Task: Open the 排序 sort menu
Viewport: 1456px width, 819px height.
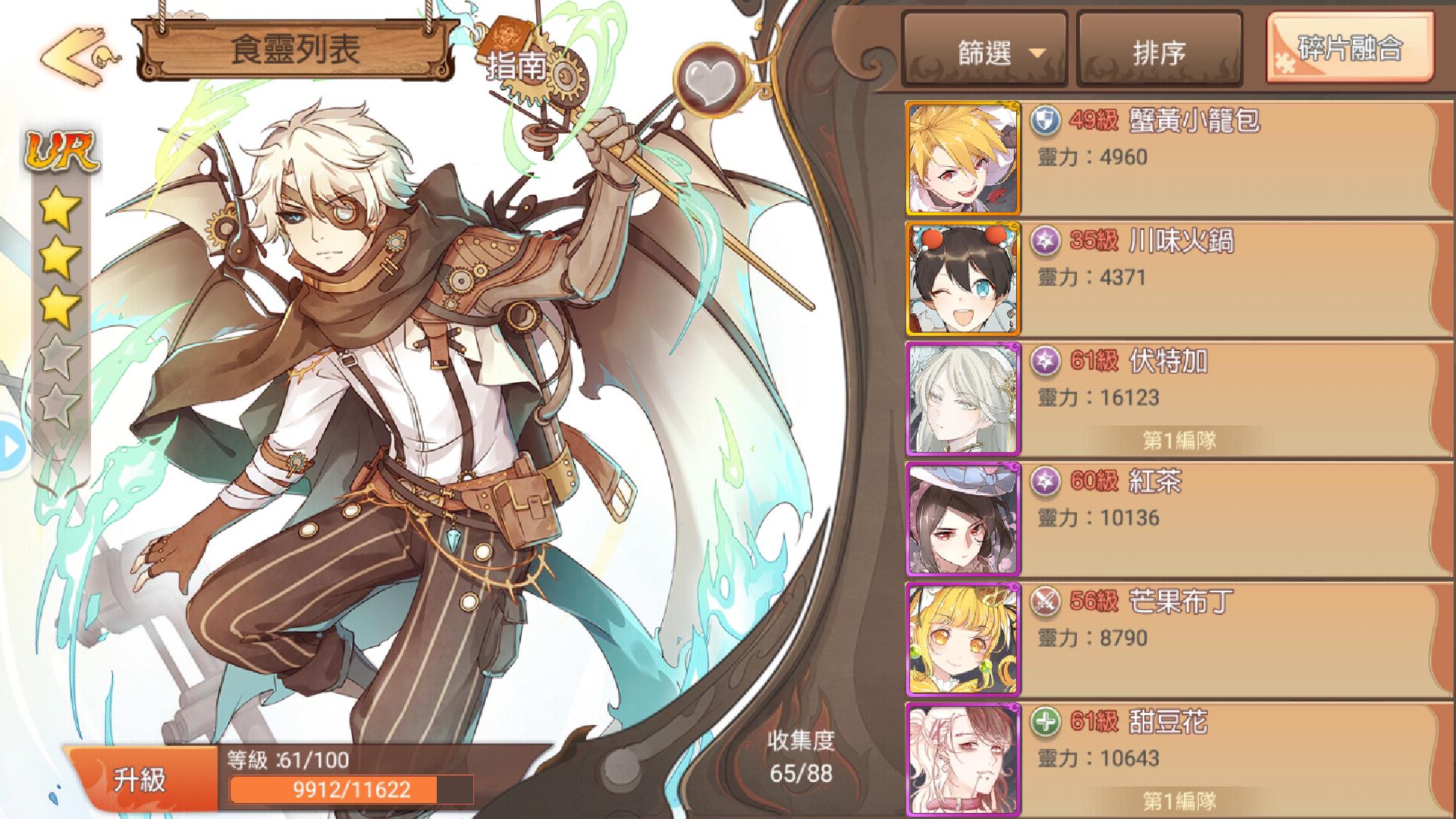Action: pyautogui.click(x=1159, y=52)
